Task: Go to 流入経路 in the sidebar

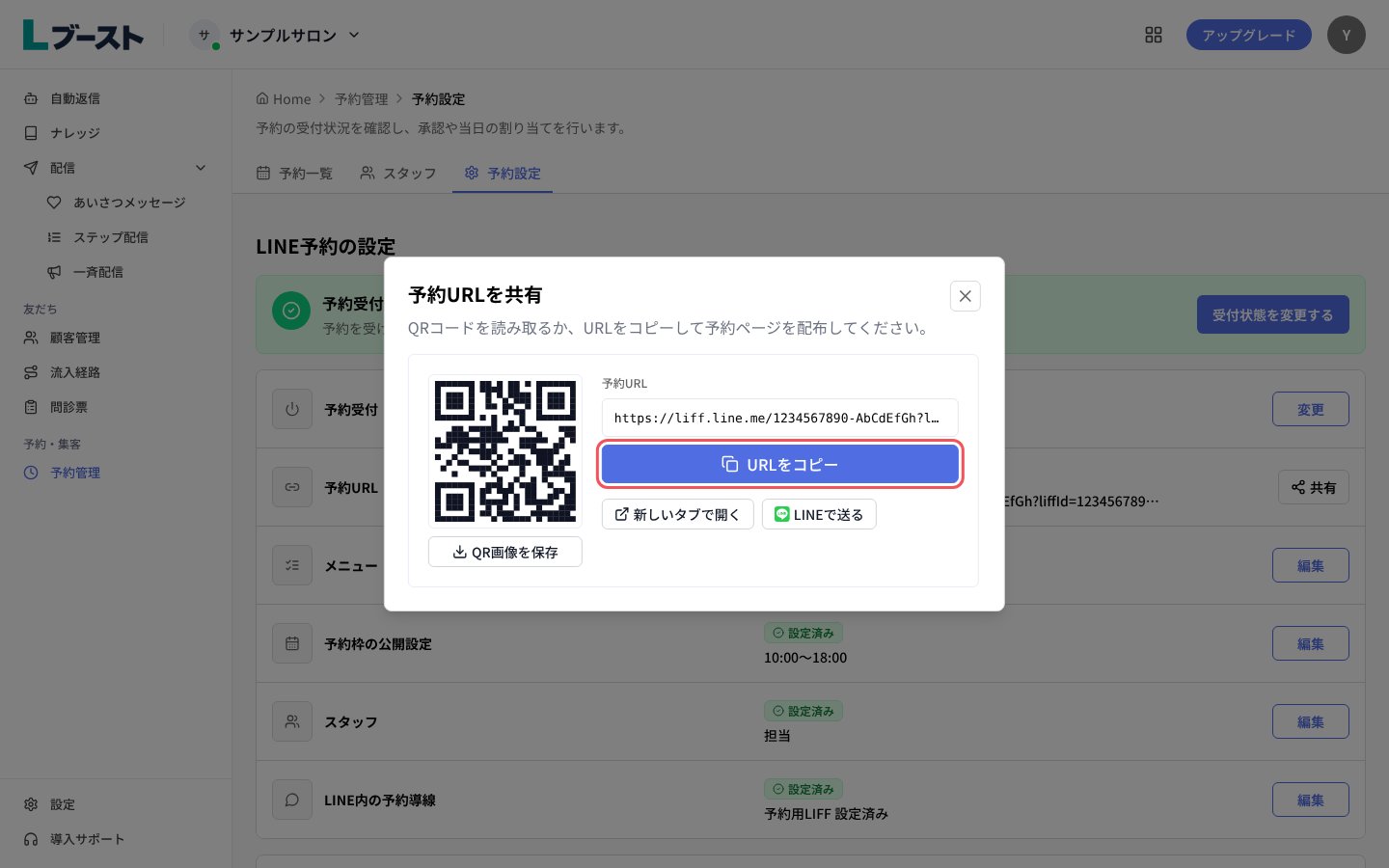Action: [x=116, y=372]
